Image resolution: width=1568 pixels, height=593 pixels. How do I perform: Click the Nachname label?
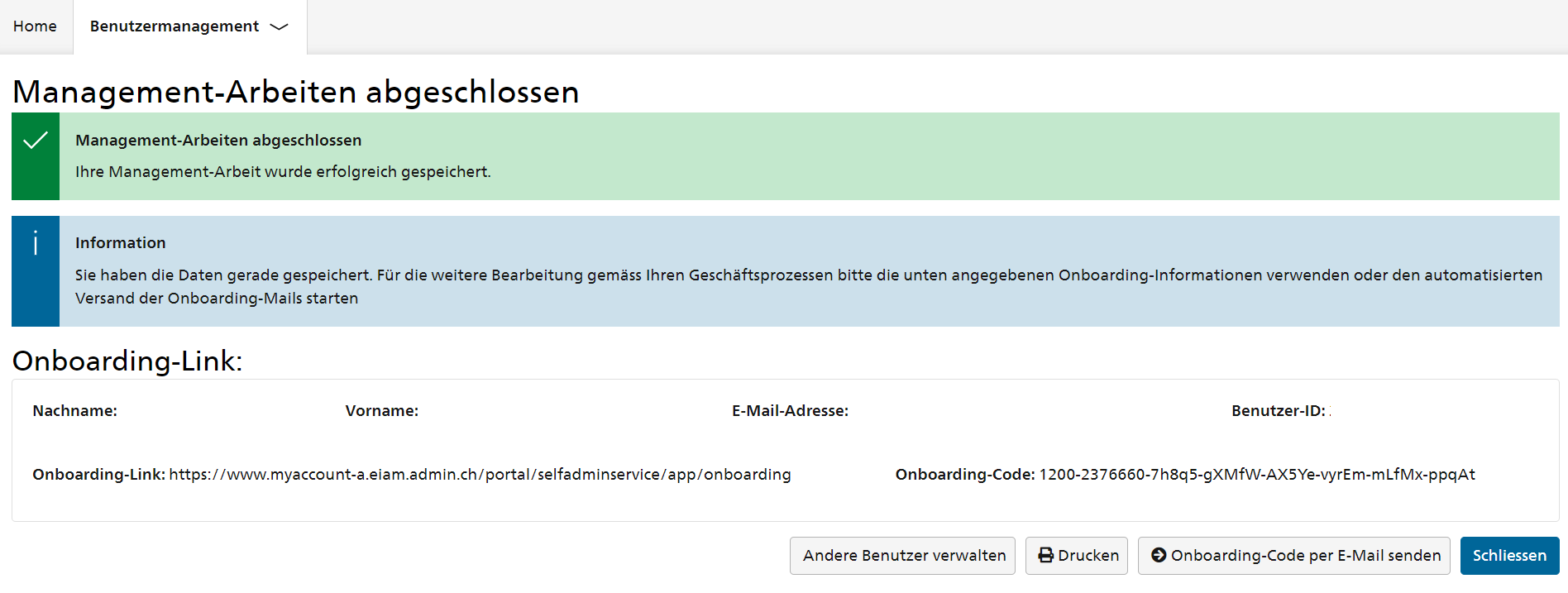(75, 411)
